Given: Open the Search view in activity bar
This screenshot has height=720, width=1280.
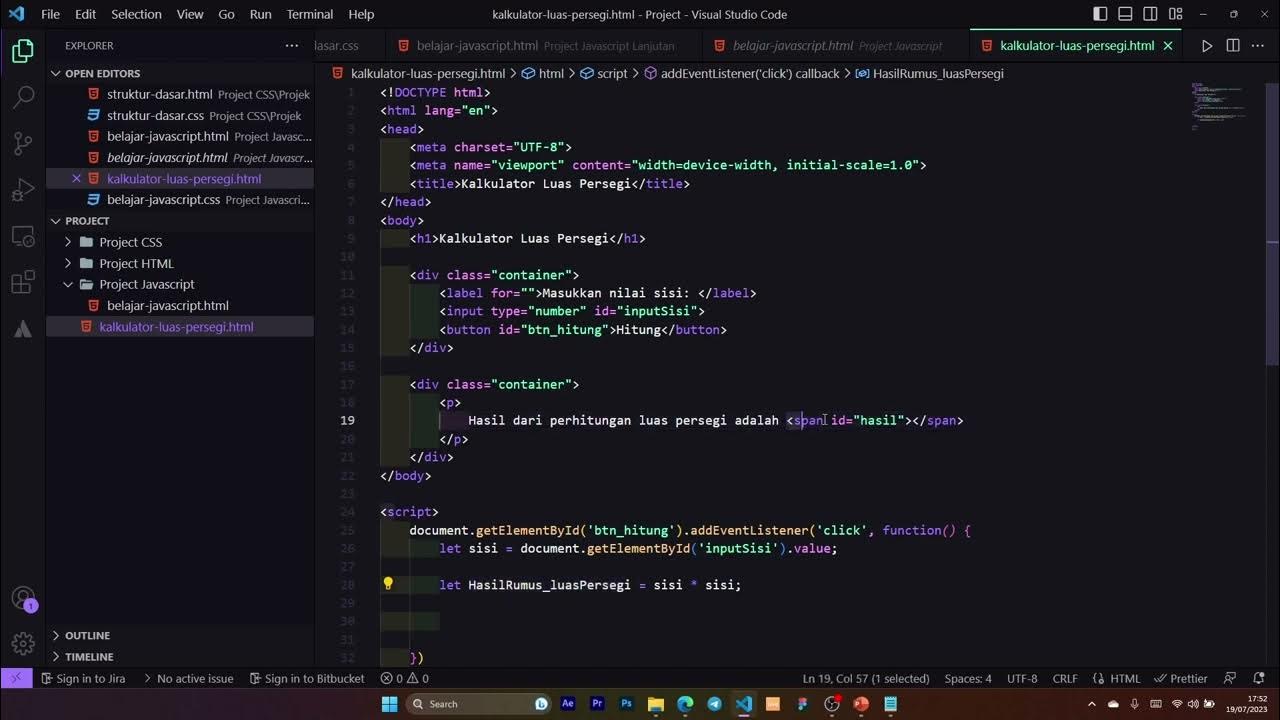Looking at the screenshot, I should click(23, 97).
